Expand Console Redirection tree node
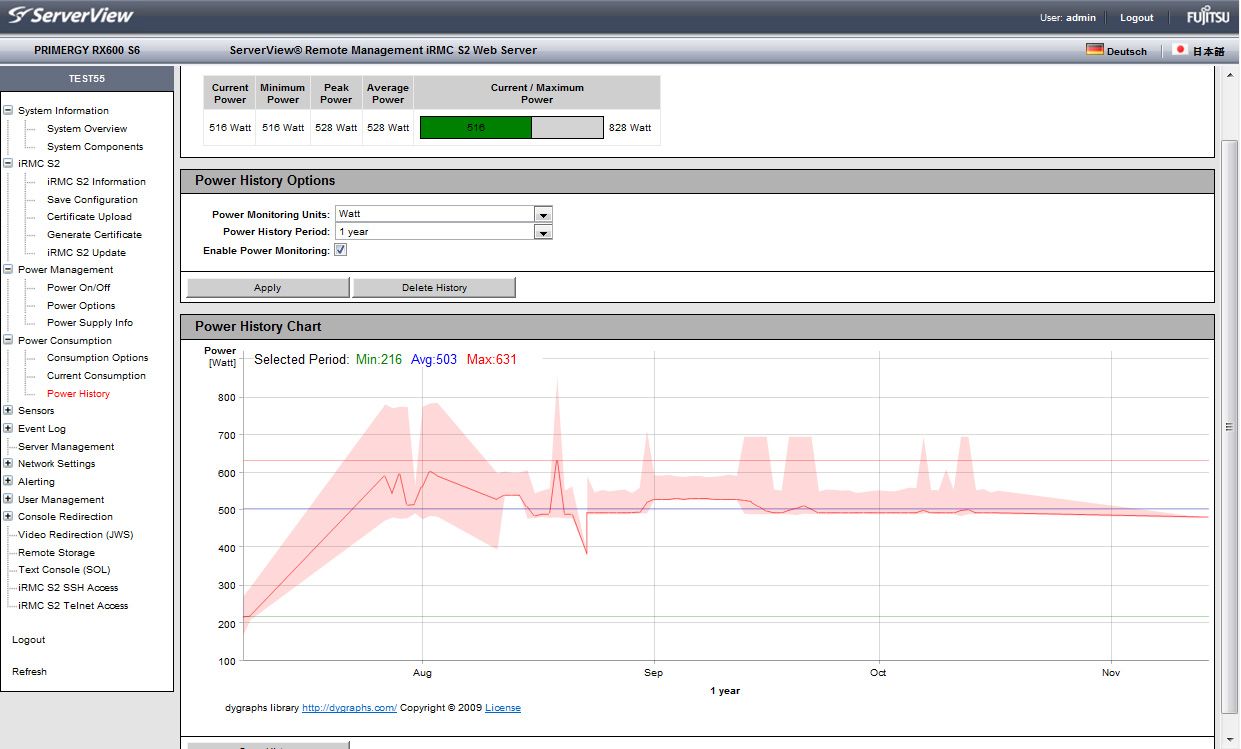1241x749 pixels. [x=8, y=516]
